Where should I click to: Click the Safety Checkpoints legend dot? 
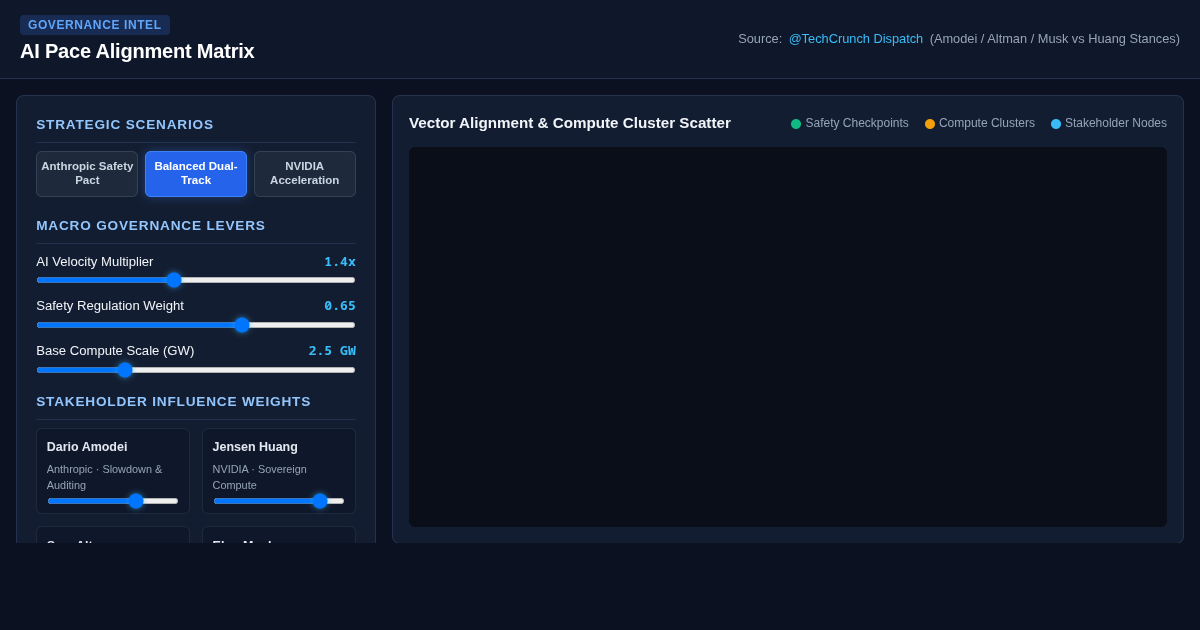coord(796,124)
